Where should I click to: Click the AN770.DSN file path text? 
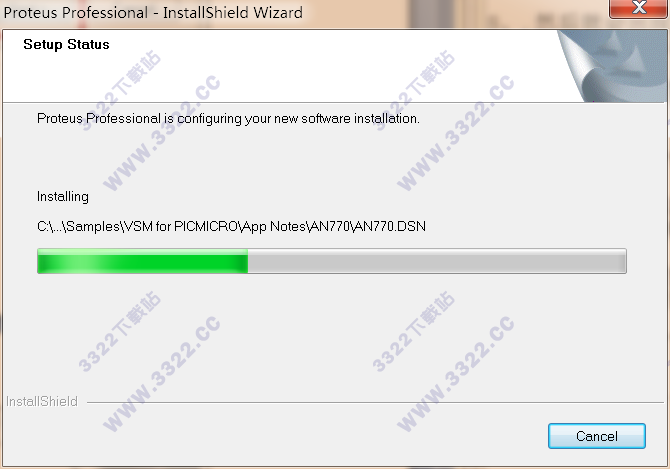click(231, 226)
